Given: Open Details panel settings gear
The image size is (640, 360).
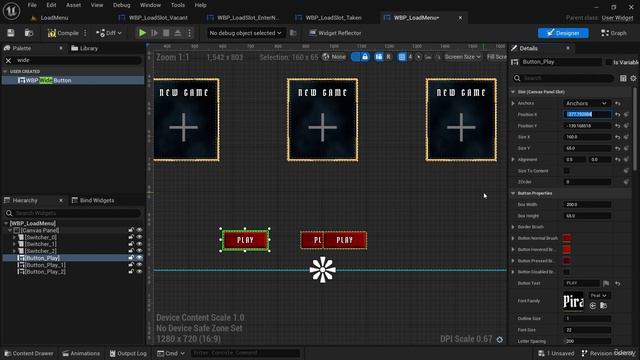Looking at the screenshot, I should click(x=633, y=78).
